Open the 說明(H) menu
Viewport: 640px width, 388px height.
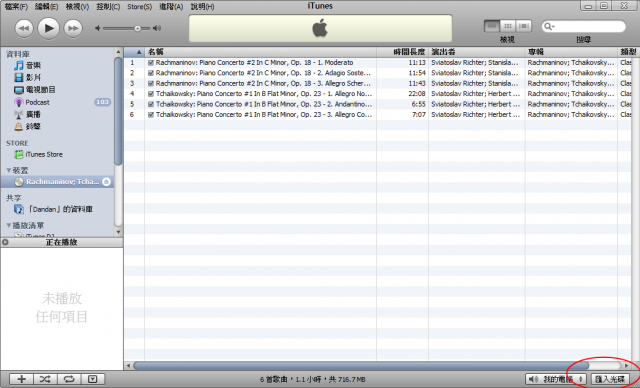tap(202, 7)
